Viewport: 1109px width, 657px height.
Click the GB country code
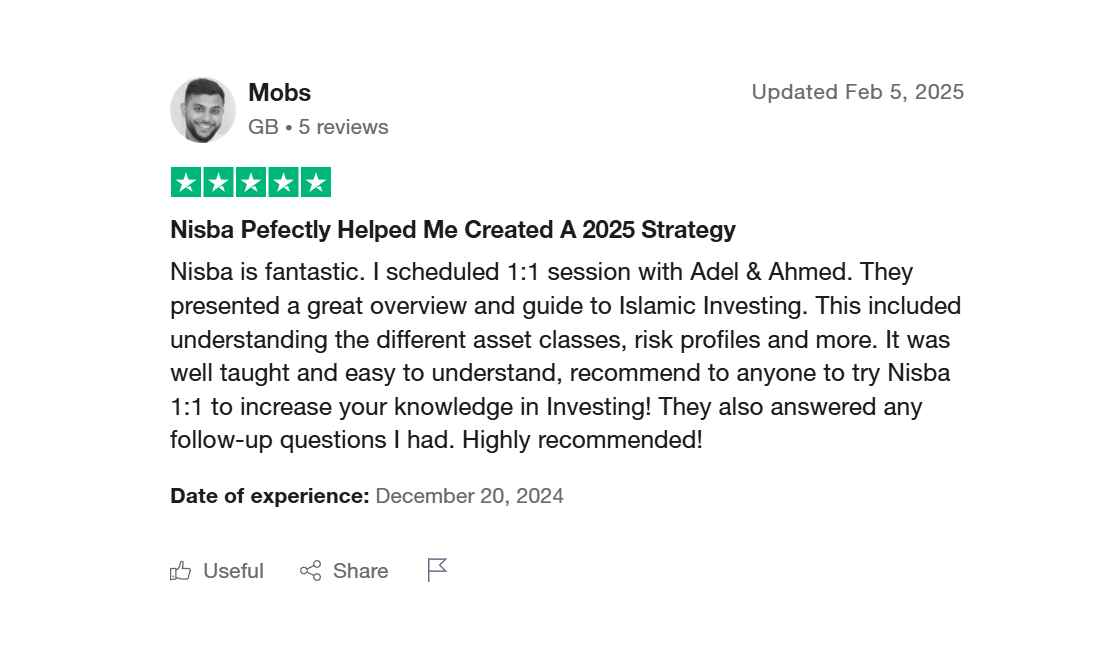[263, 127]
